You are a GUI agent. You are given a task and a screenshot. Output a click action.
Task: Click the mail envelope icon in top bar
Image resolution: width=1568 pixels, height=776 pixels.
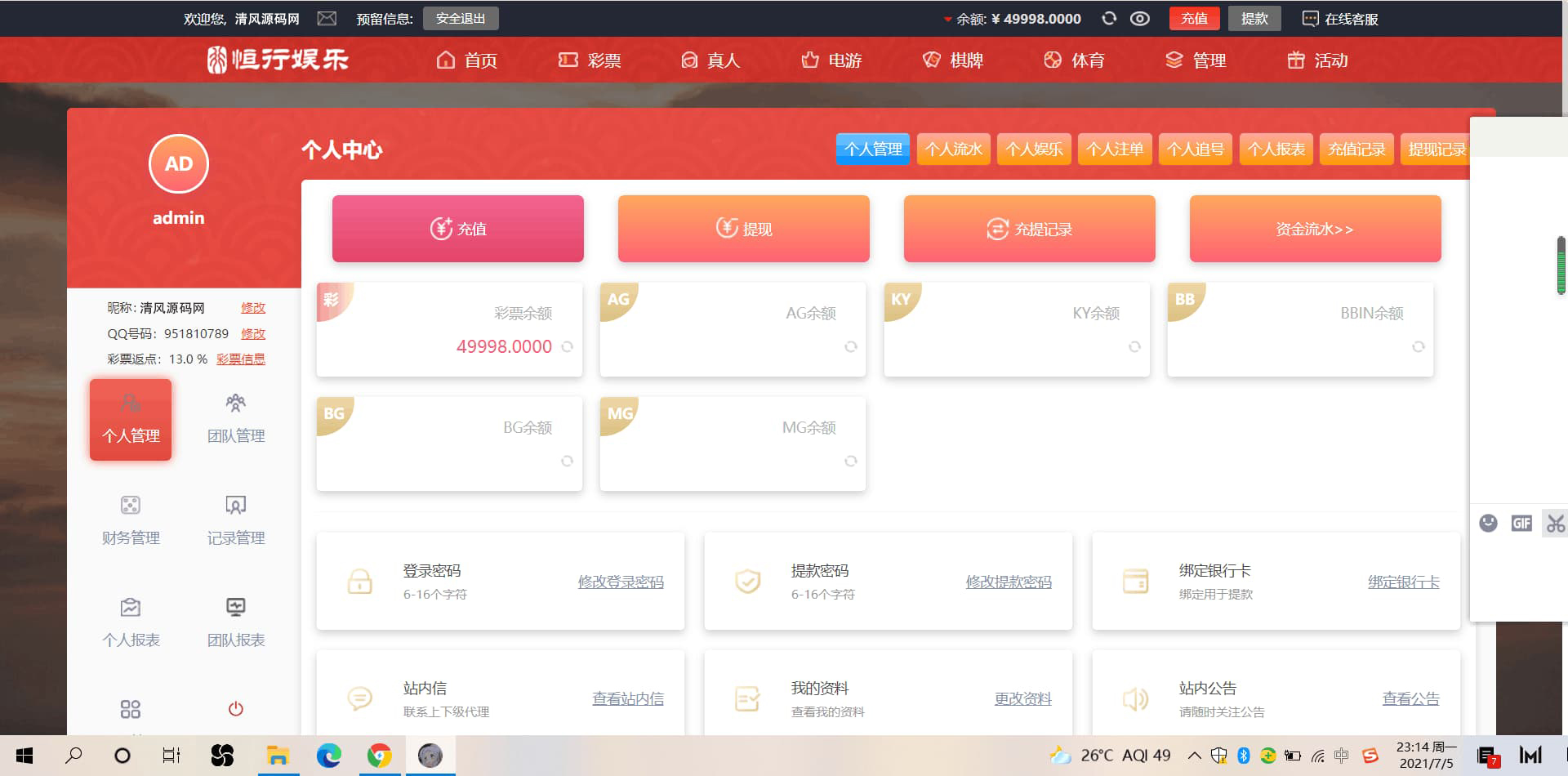point(327,18)
